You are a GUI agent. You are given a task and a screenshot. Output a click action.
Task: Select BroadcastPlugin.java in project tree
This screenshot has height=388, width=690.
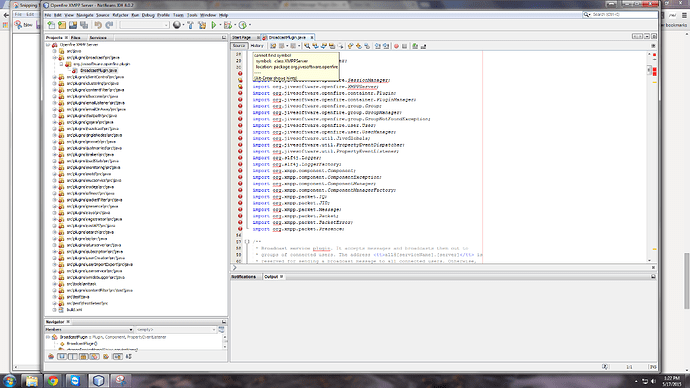[99, 70]
